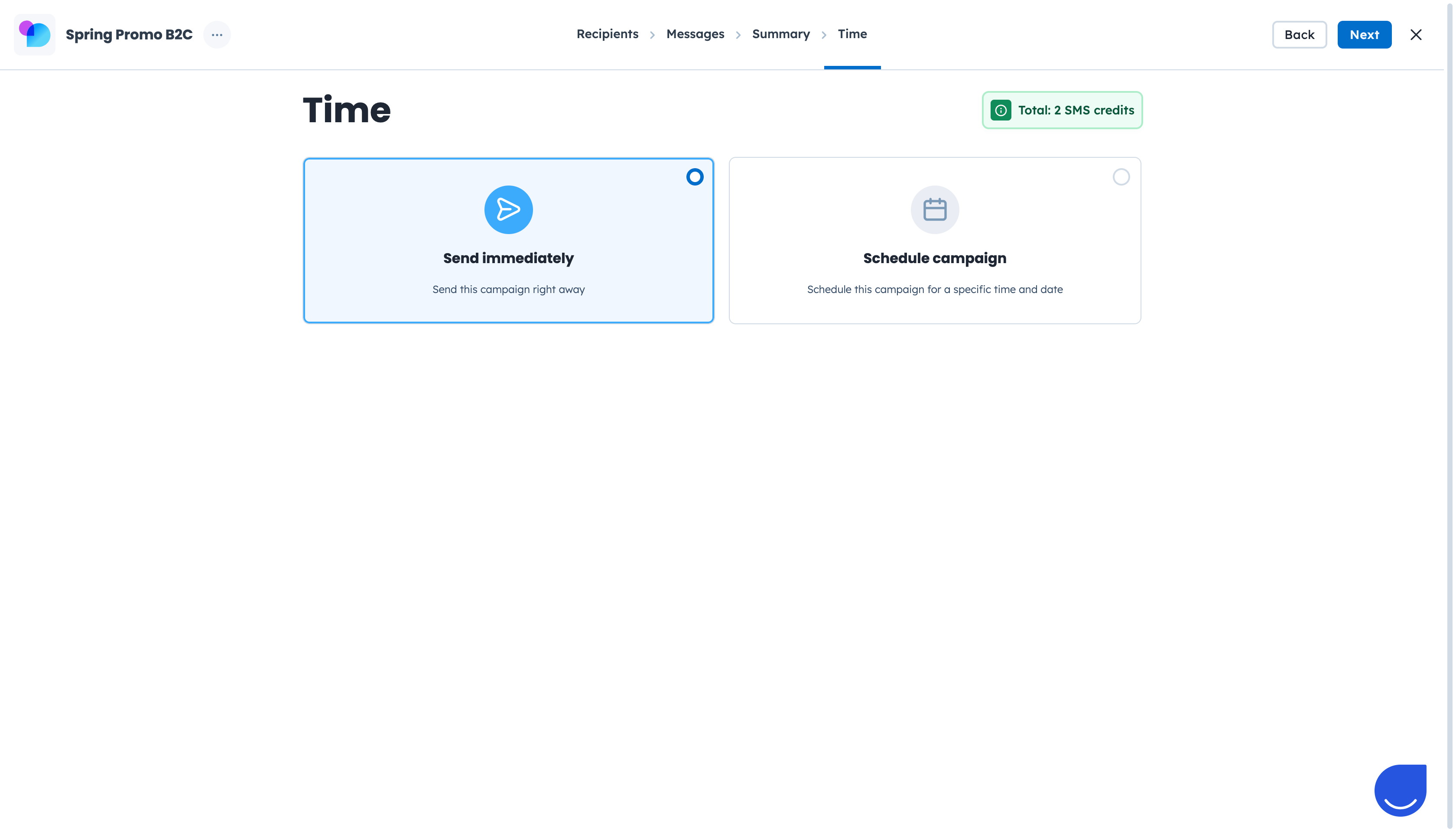
Task: Click the green info icon beside credits
Action: [x=1000, y=110]
